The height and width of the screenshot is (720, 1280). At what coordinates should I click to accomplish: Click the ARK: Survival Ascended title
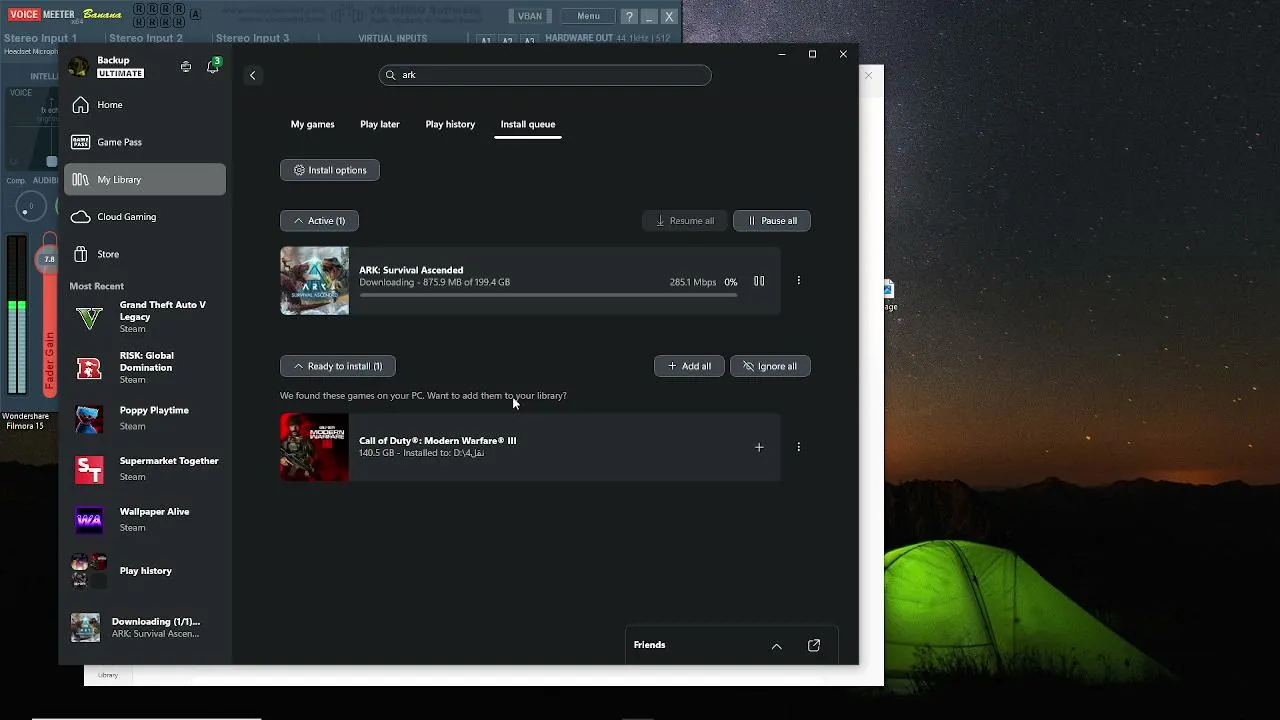tap(411, 270)
